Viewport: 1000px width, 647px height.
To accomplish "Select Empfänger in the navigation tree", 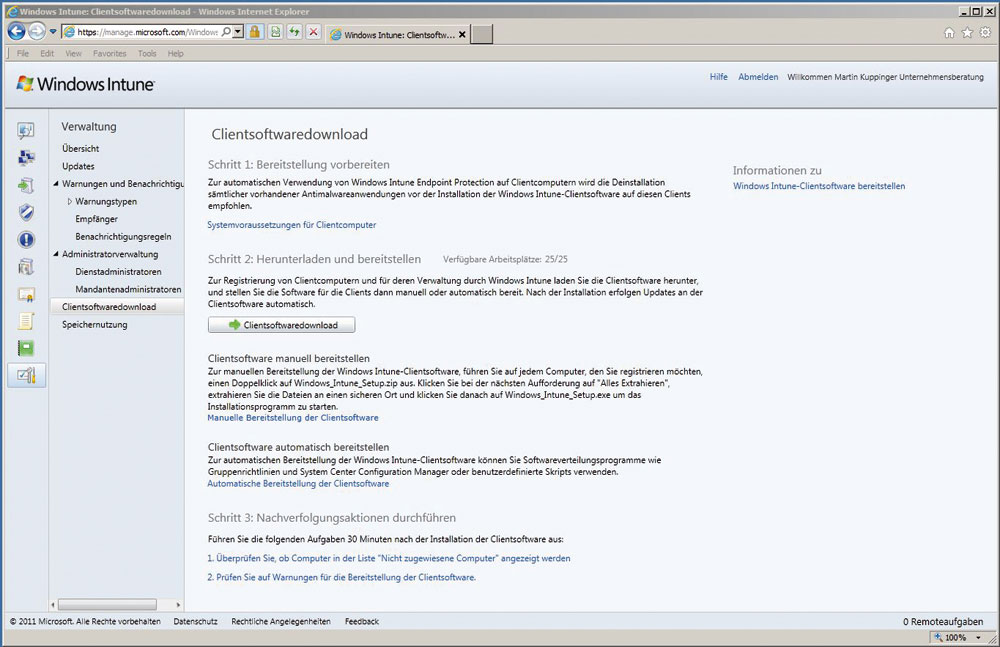I will coord(96,219).
